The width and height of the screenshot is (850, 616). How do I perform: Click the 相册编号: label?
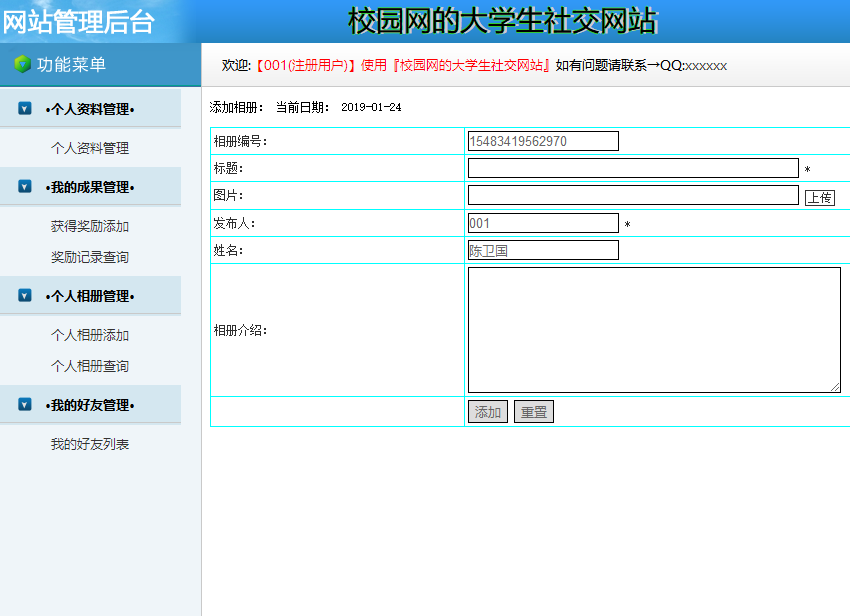pos(240,141)
